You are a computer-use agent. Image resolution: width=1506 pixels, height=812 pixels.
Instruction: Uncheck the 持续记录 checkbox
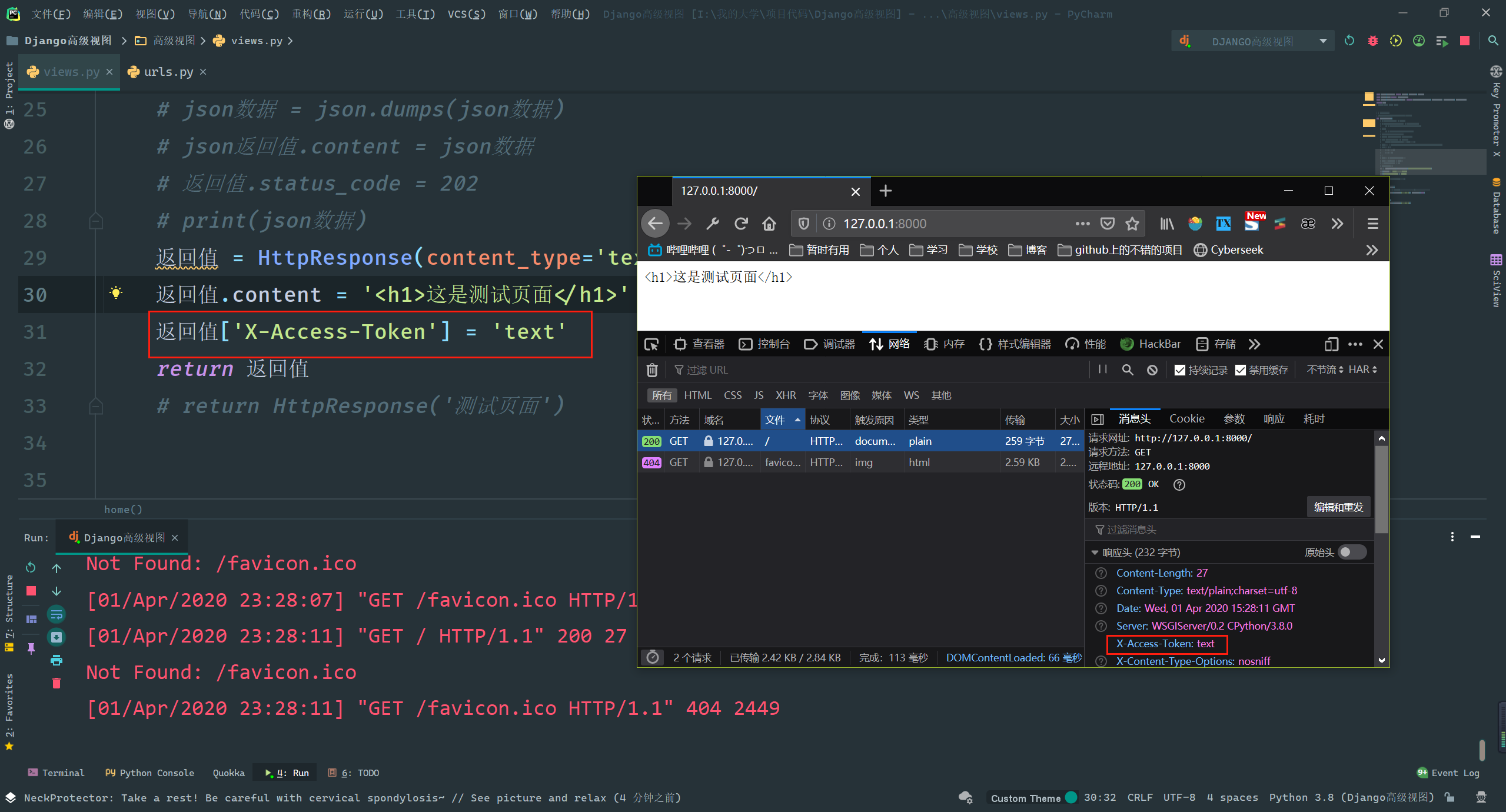click(1179, 370)
